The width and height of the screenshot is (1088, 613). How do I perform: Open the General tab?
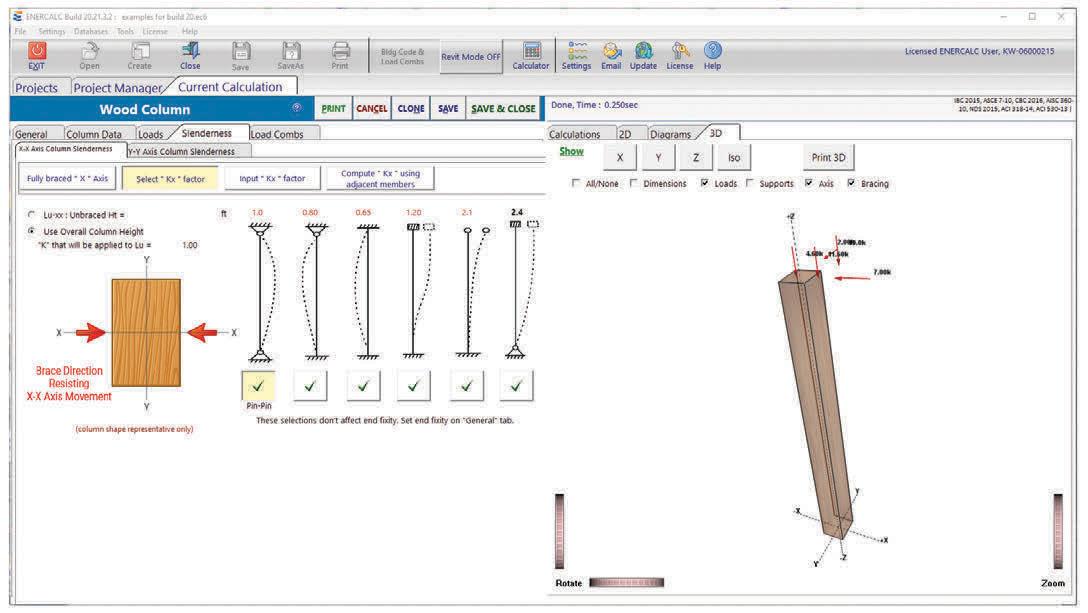(x=31, y=134)
